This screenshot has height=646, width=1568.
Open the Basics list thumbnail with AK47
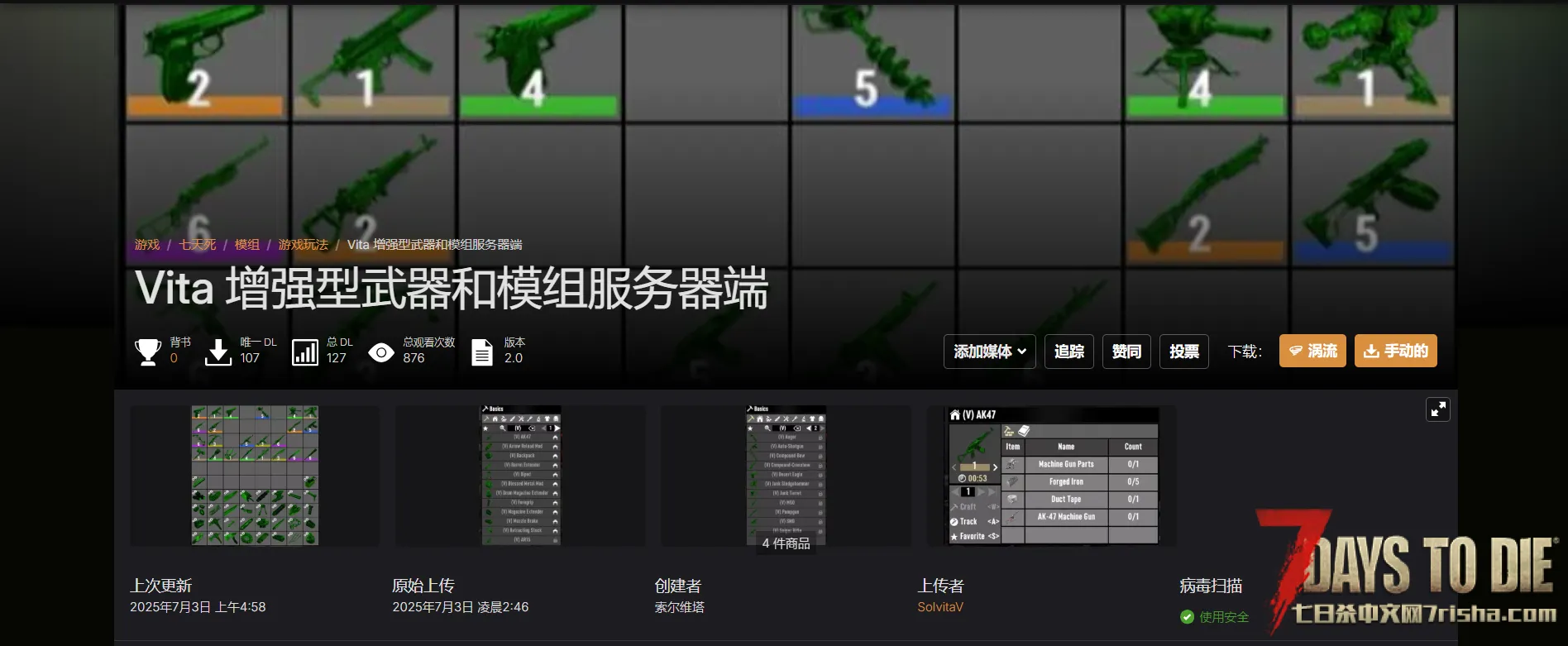tap(521, 476)
